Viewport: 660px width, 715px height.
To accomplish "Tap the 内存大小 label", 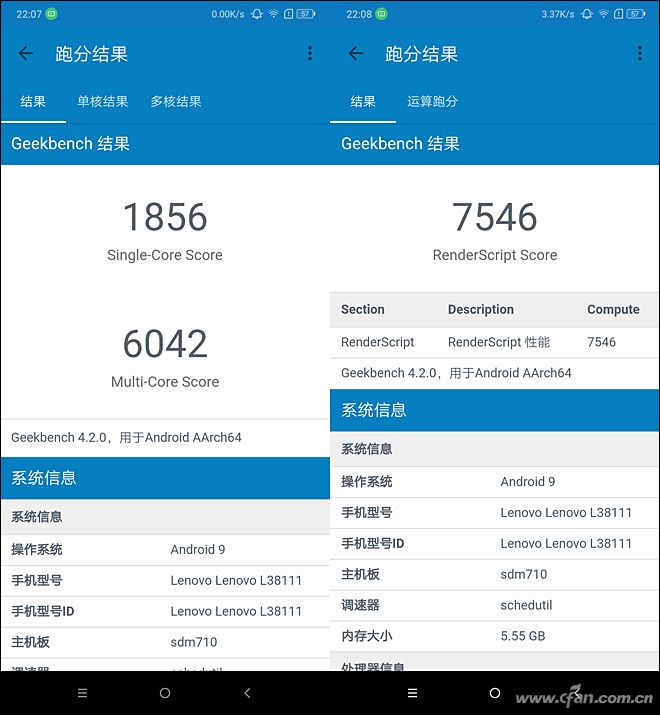I will 366,636.
